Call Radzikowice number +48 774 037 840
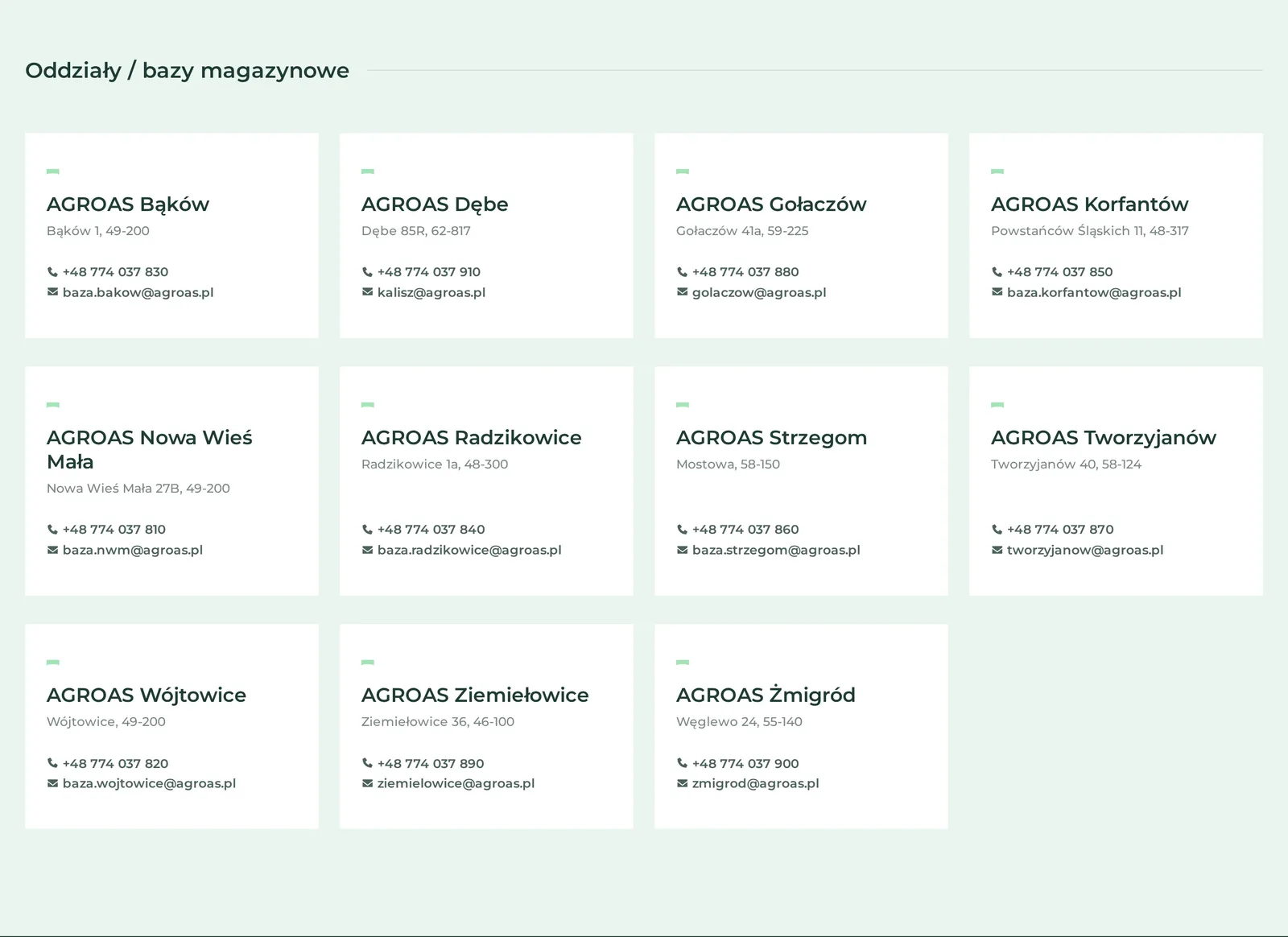The width and height of the screenshot is (1288, 937). point(431,530)
